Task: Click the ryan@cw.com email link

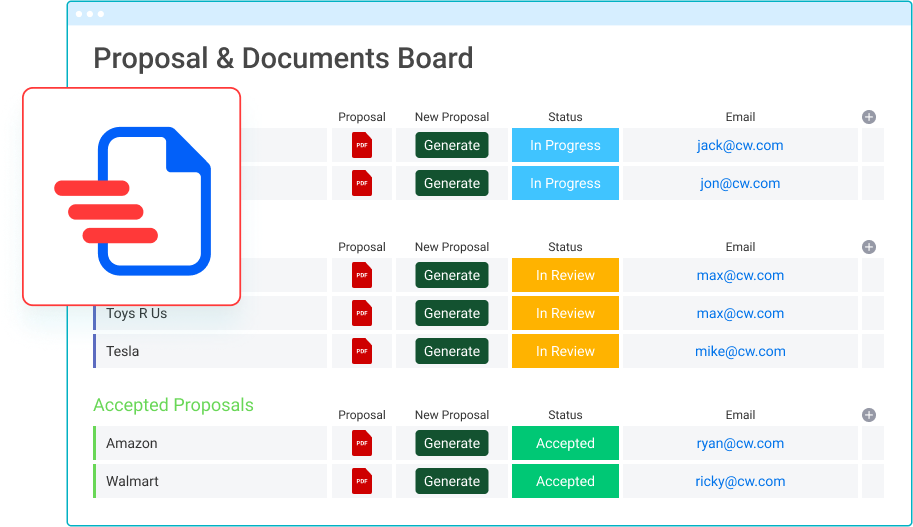Action: (740, 443)
